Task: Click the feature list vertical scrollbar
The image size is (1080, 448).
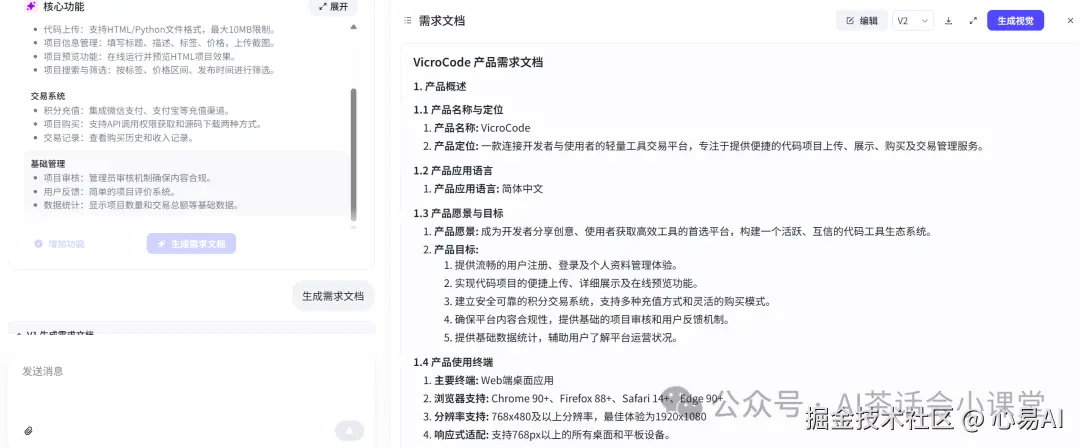Action: [x=354, y=154]
